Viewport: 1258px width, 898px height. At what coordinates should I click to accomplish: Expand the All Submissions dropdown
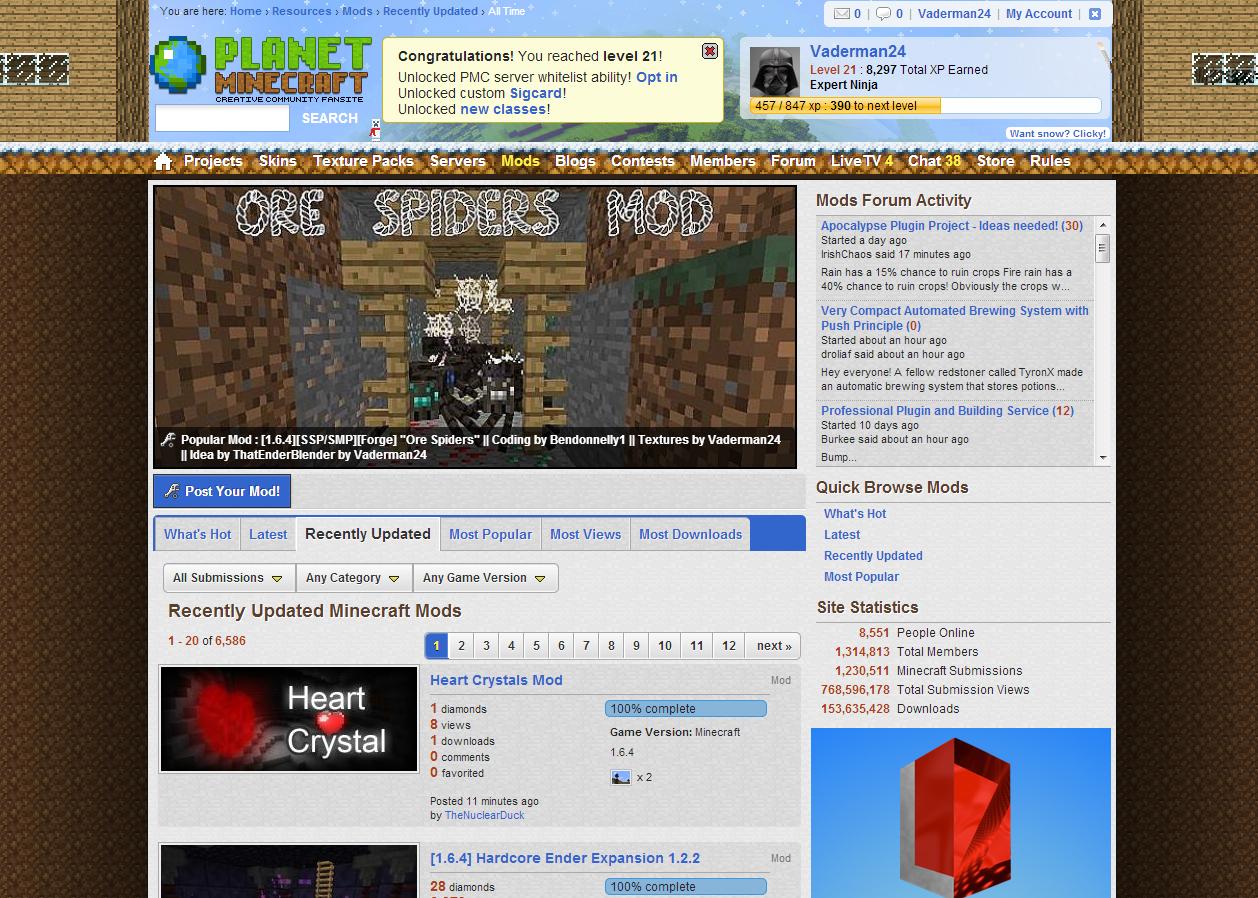[229, 578]
